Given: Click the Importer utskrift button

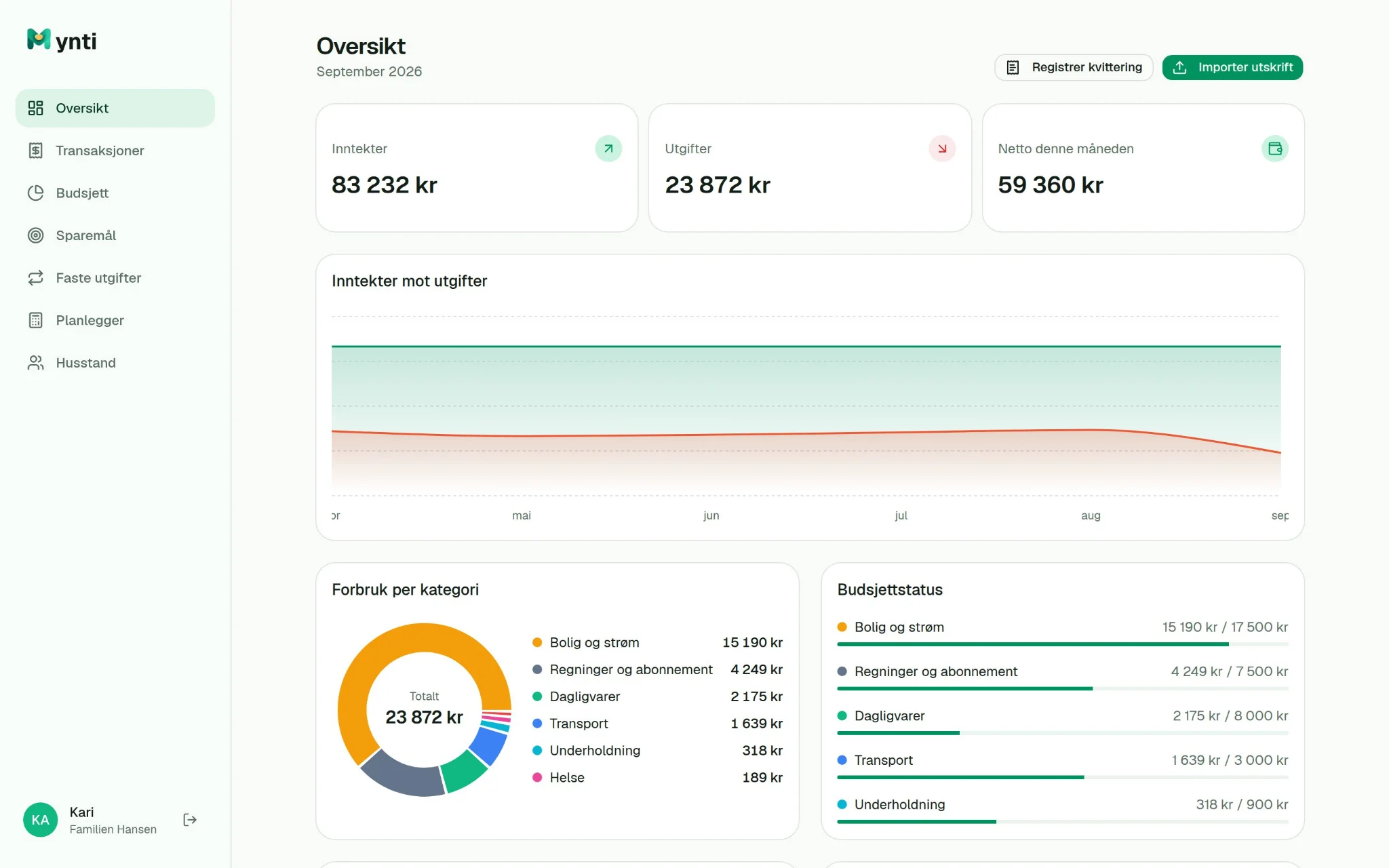Looking at the screenshot, I should 1232,67.
